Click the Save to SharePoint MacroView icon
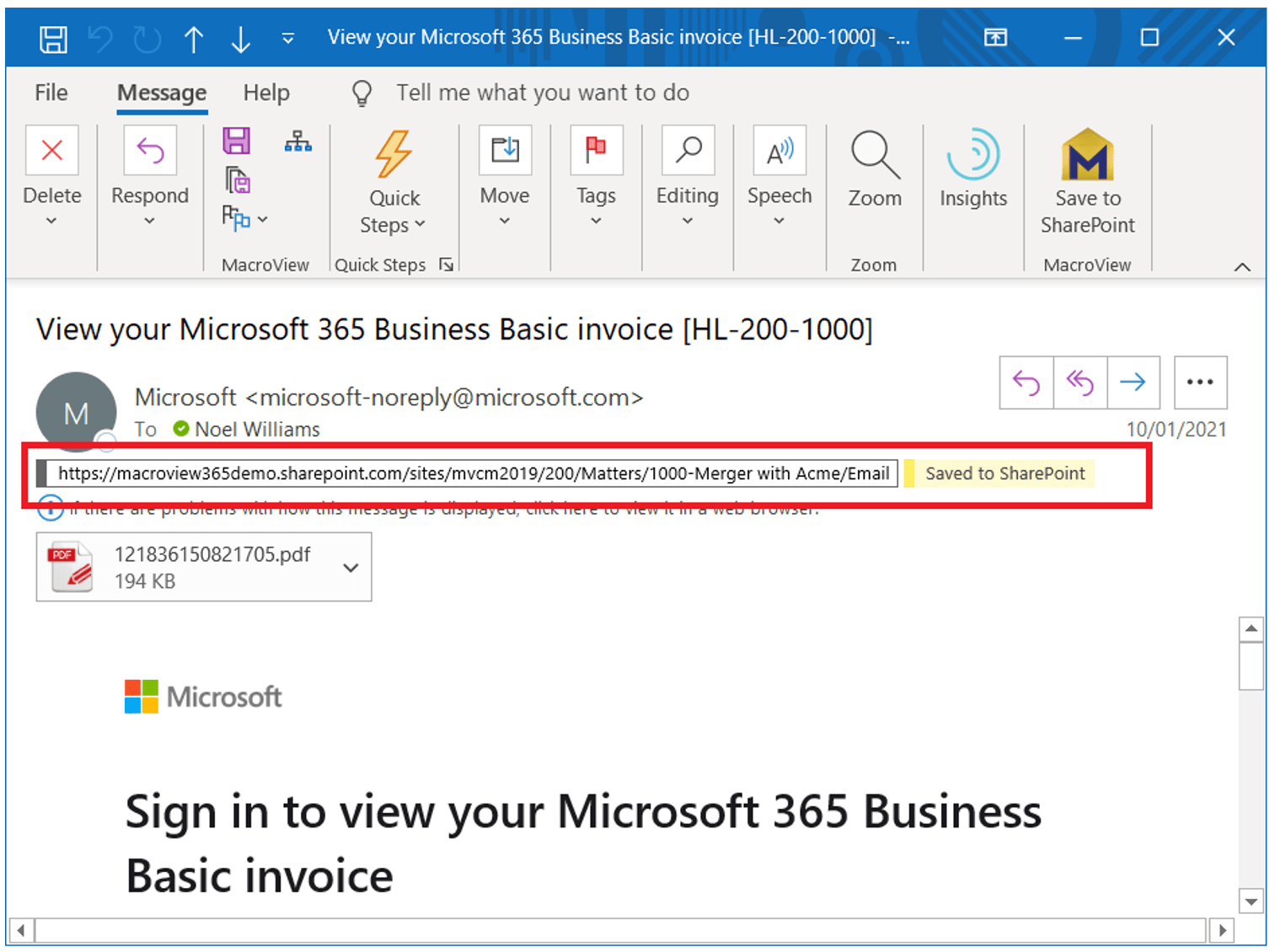The image size is (1275, 952). [1086, 156]
